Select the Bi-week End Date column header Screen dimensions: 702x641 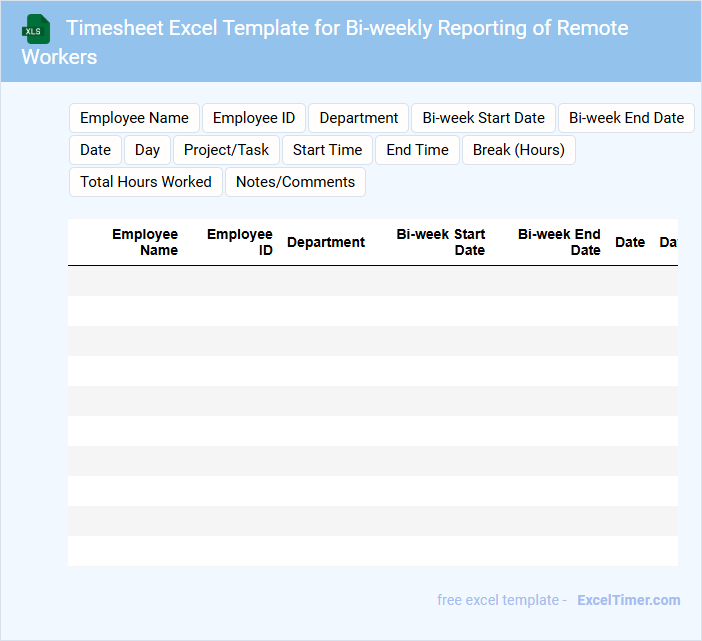coord(559,242)
